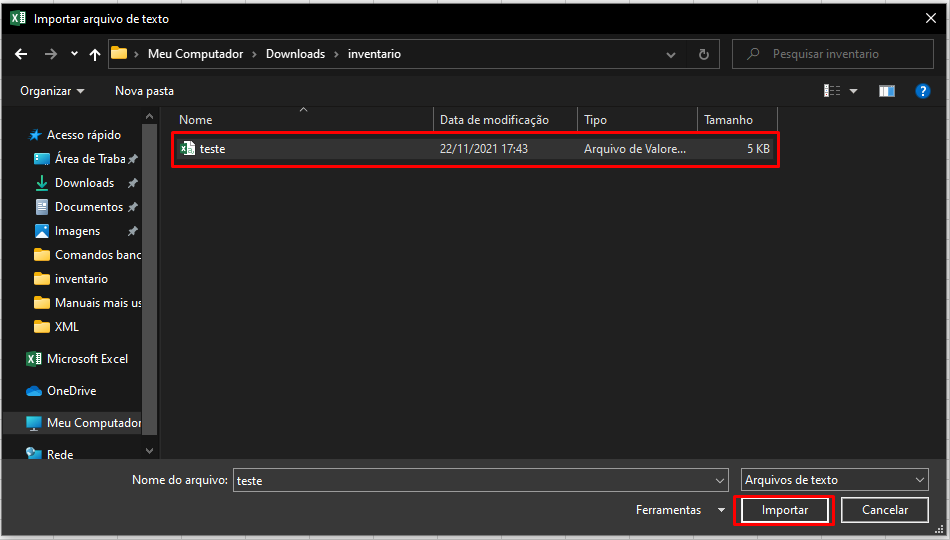Expand the Nome do arquivo dropdown
The height and width of the screenshot is (540, 950).
[x=720, y=481]
